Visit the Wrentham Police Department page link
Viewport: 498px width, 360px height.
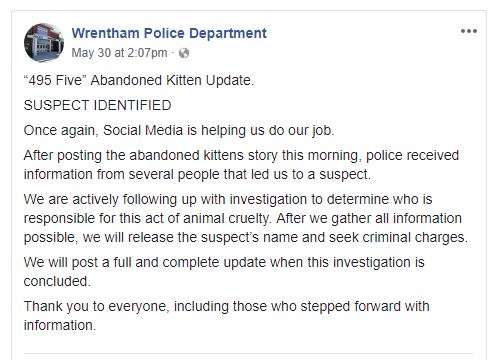(x=169, y=33)
